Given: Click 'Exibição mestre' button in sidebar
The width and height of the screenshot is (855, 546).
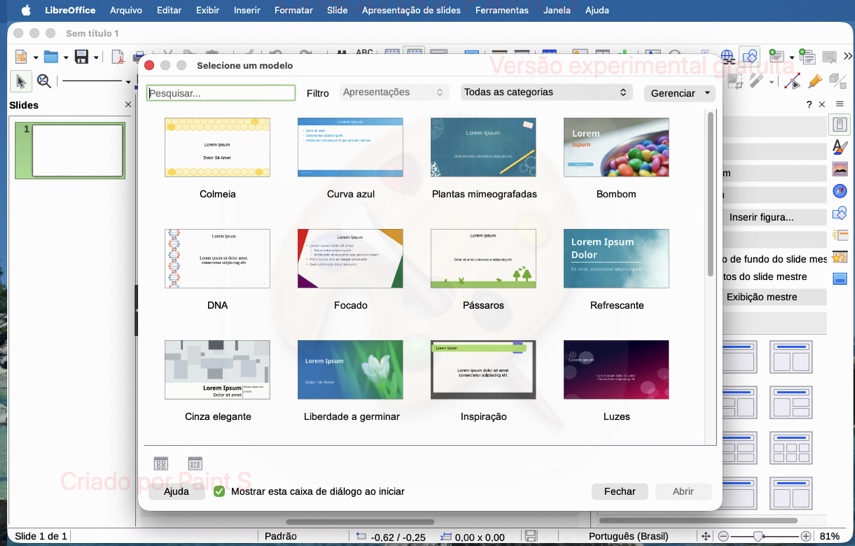Looking at the screenshot, I should tap(774, 297).
